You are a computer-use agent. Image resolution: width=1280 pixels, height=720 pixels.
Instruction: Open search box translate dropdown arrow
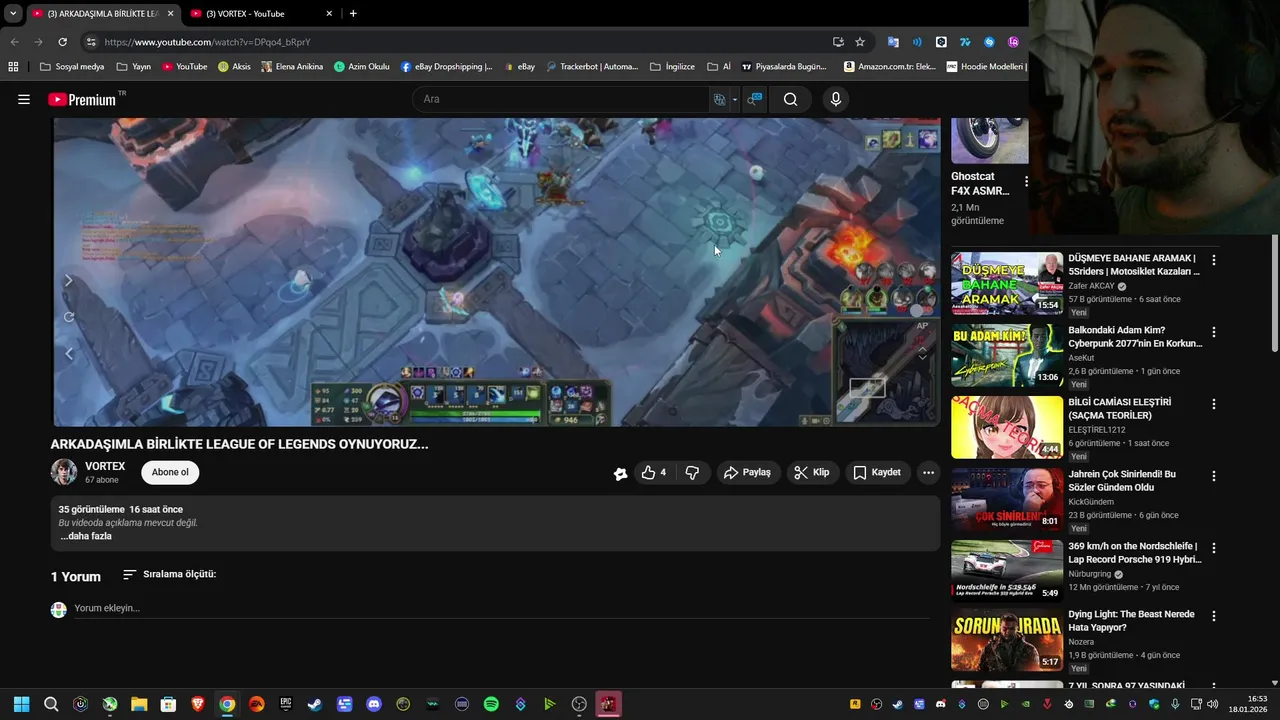(734, 99)
